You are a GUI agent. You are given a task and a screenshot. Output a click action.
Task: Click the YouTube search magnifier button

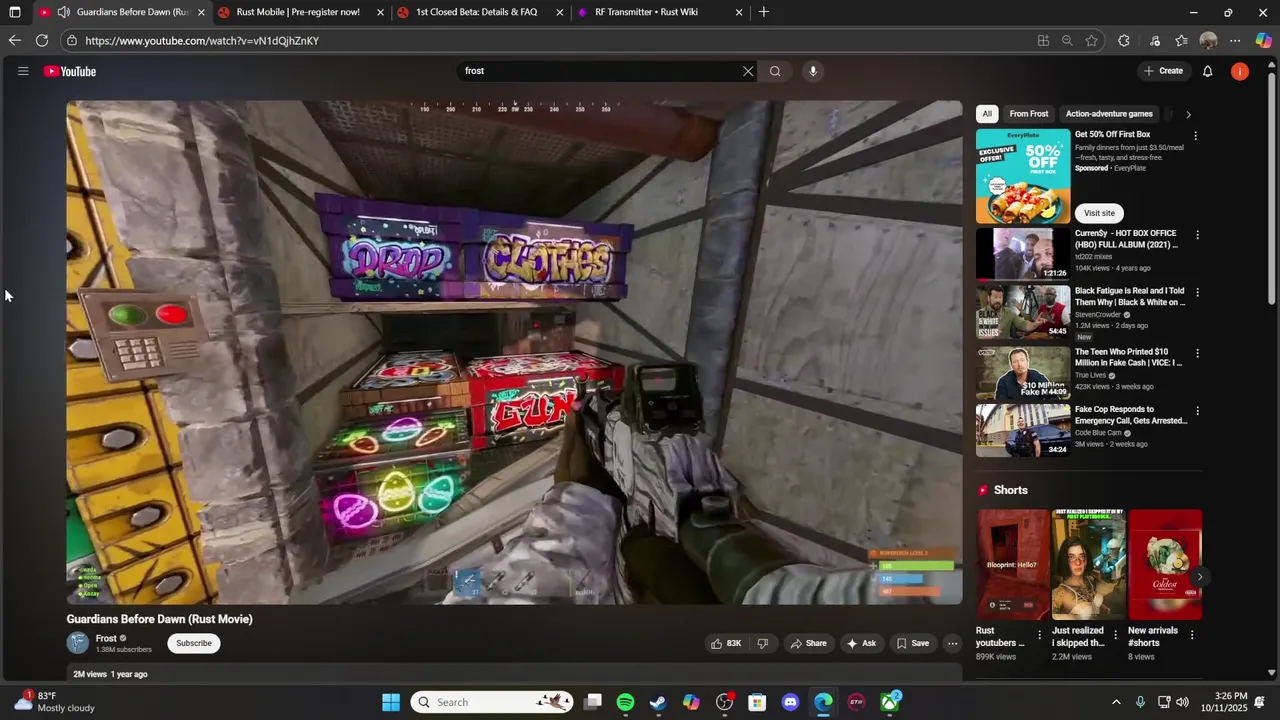[775, 71]
